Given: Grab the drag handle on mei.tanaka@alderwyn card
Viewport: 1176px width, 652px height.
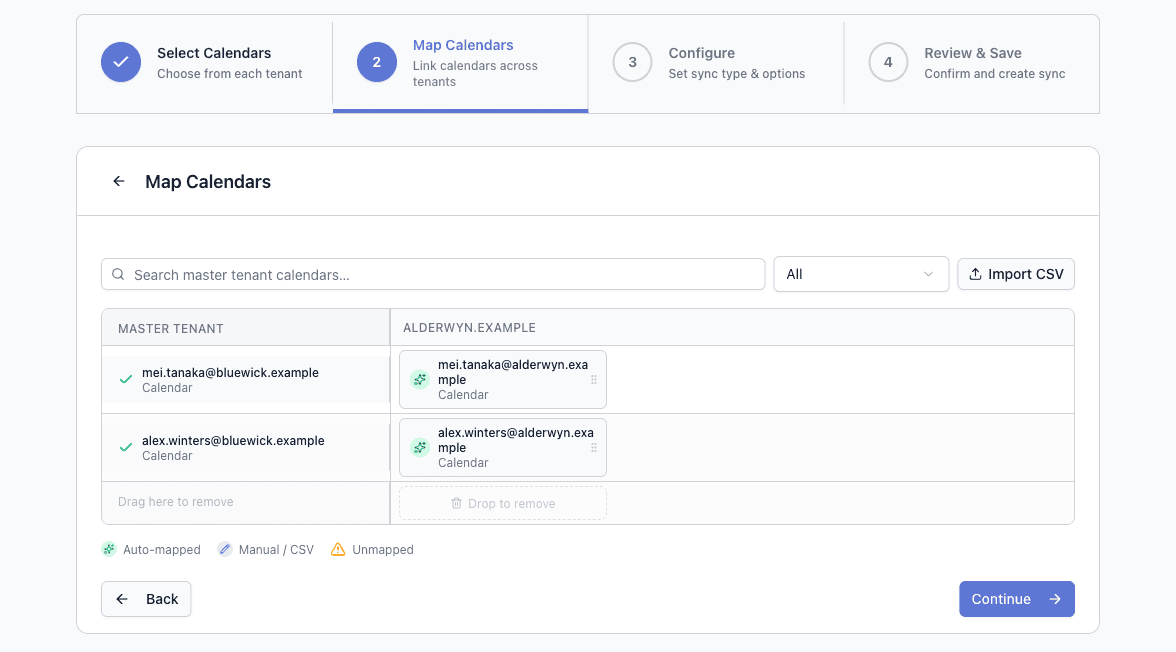Looking at the screenshot, I should 593,380.
